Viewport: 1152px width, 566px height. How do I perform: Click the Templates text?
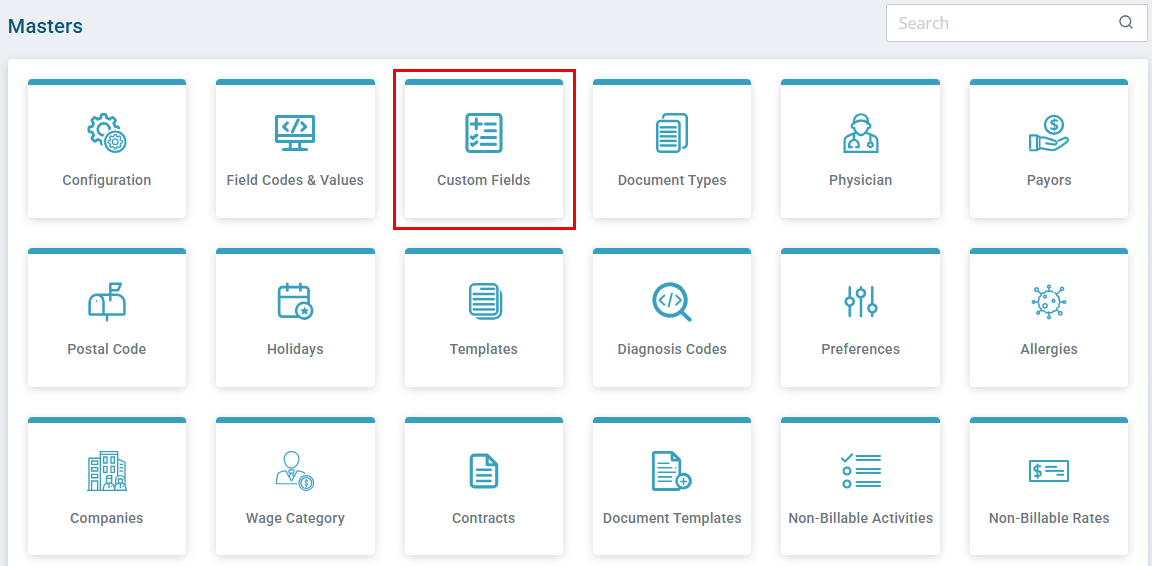483,349
